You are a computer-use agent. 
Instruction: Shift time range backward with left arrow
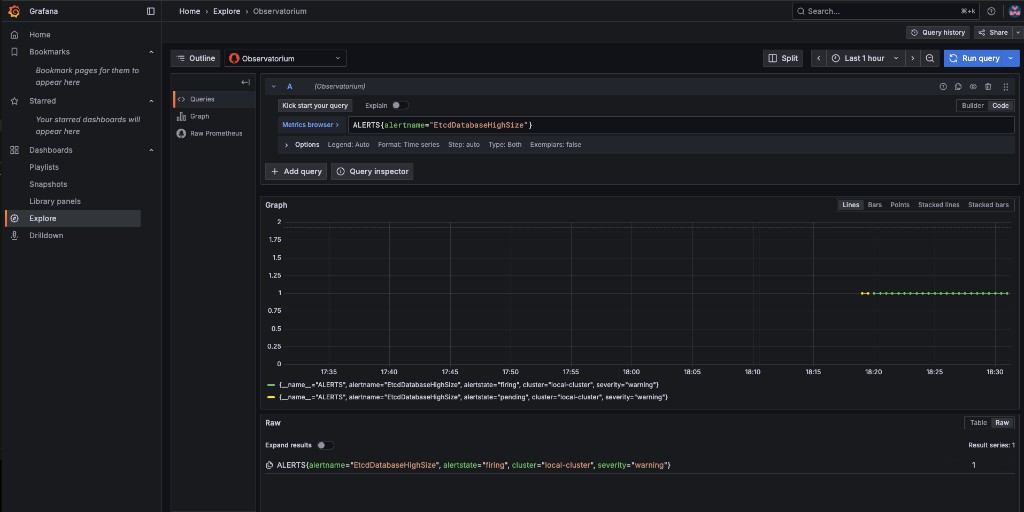[819, 58]
